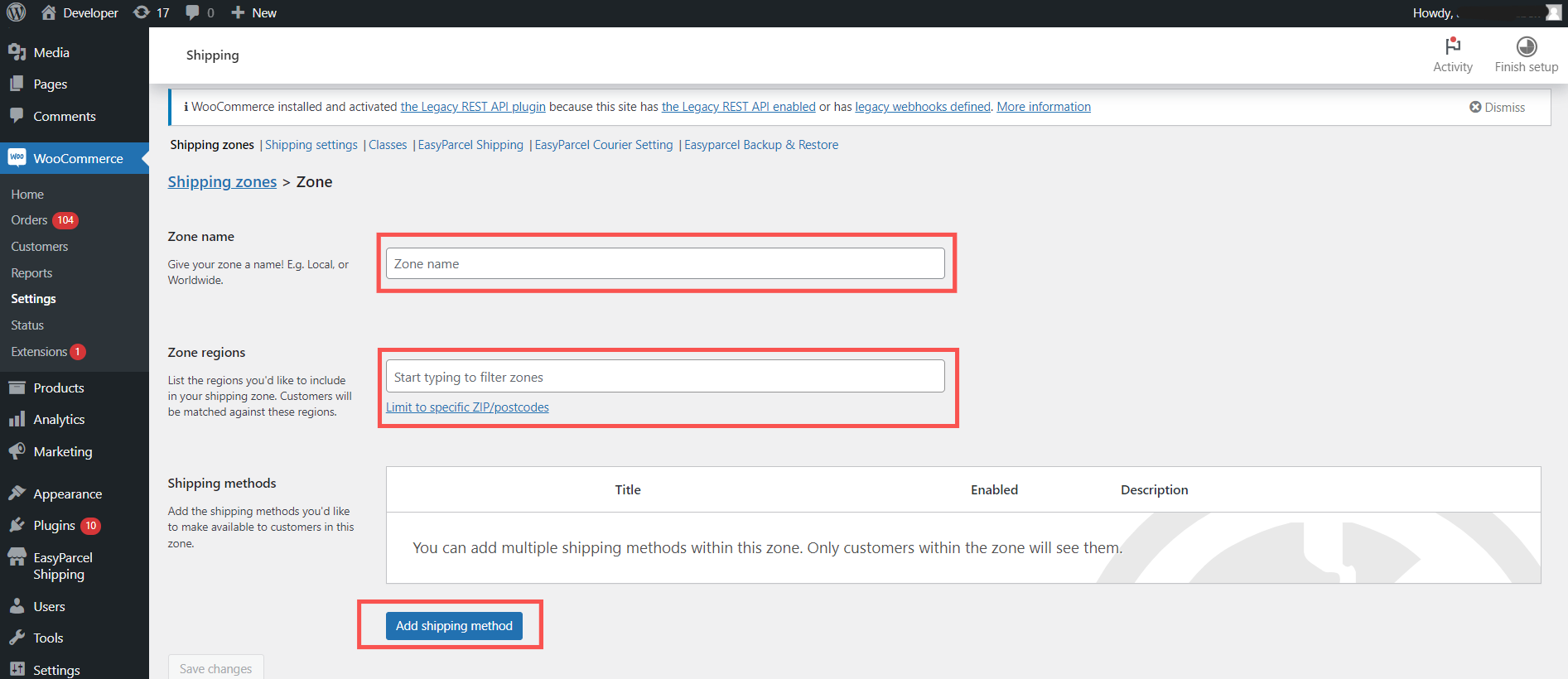Open the More information link
1568x679 pixels.
point(1044,107)
